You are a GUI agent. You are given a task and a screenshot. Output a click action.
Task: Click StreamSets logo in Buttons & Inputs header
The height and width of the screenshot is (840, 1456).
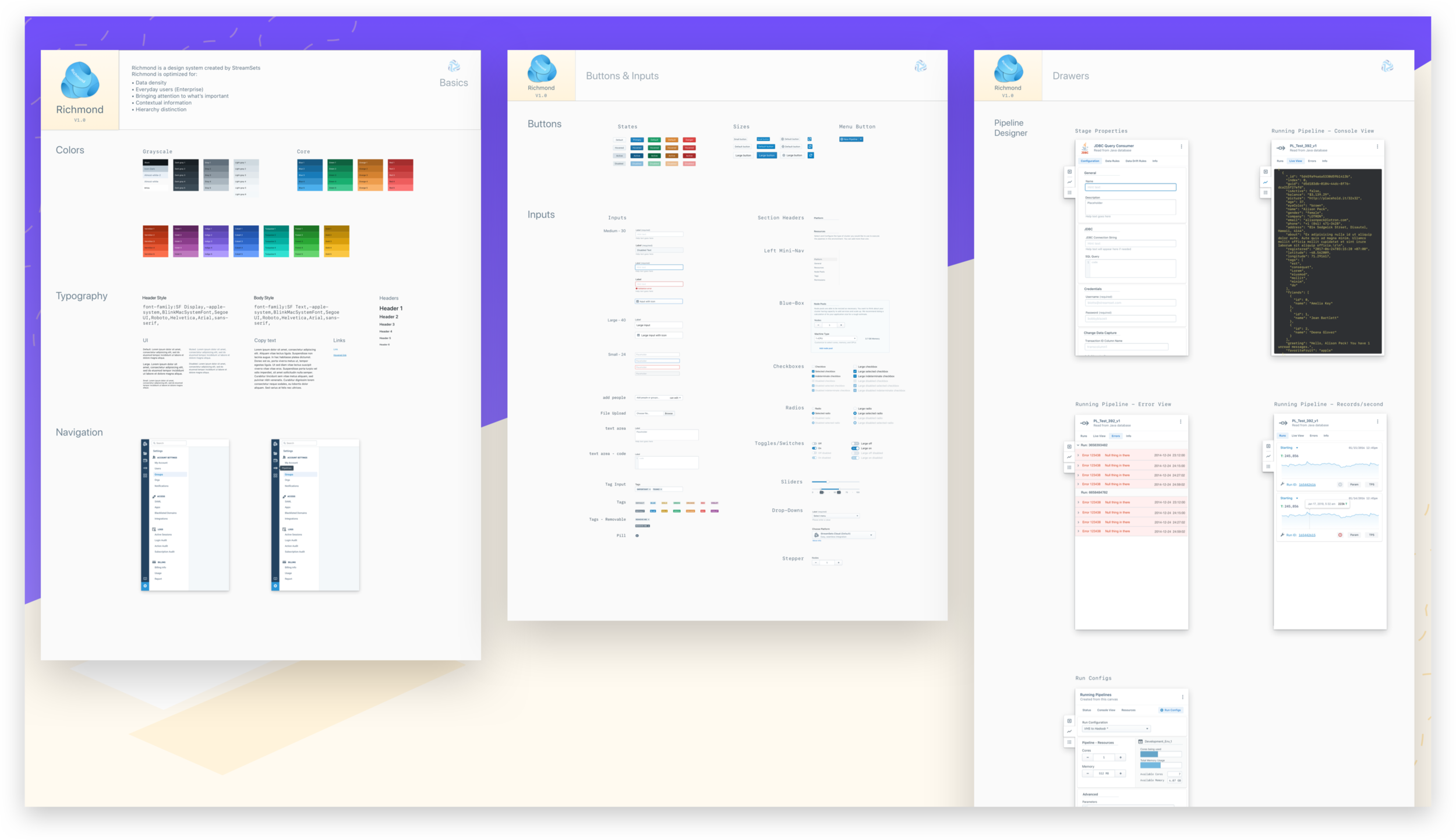point(921,66)
